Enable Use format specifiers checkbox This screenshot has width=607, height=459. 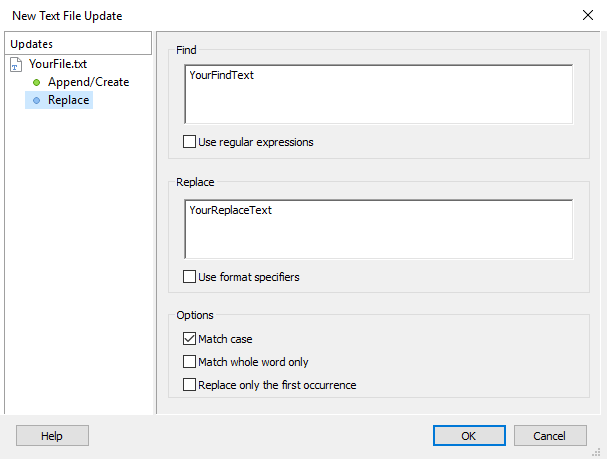189,277
